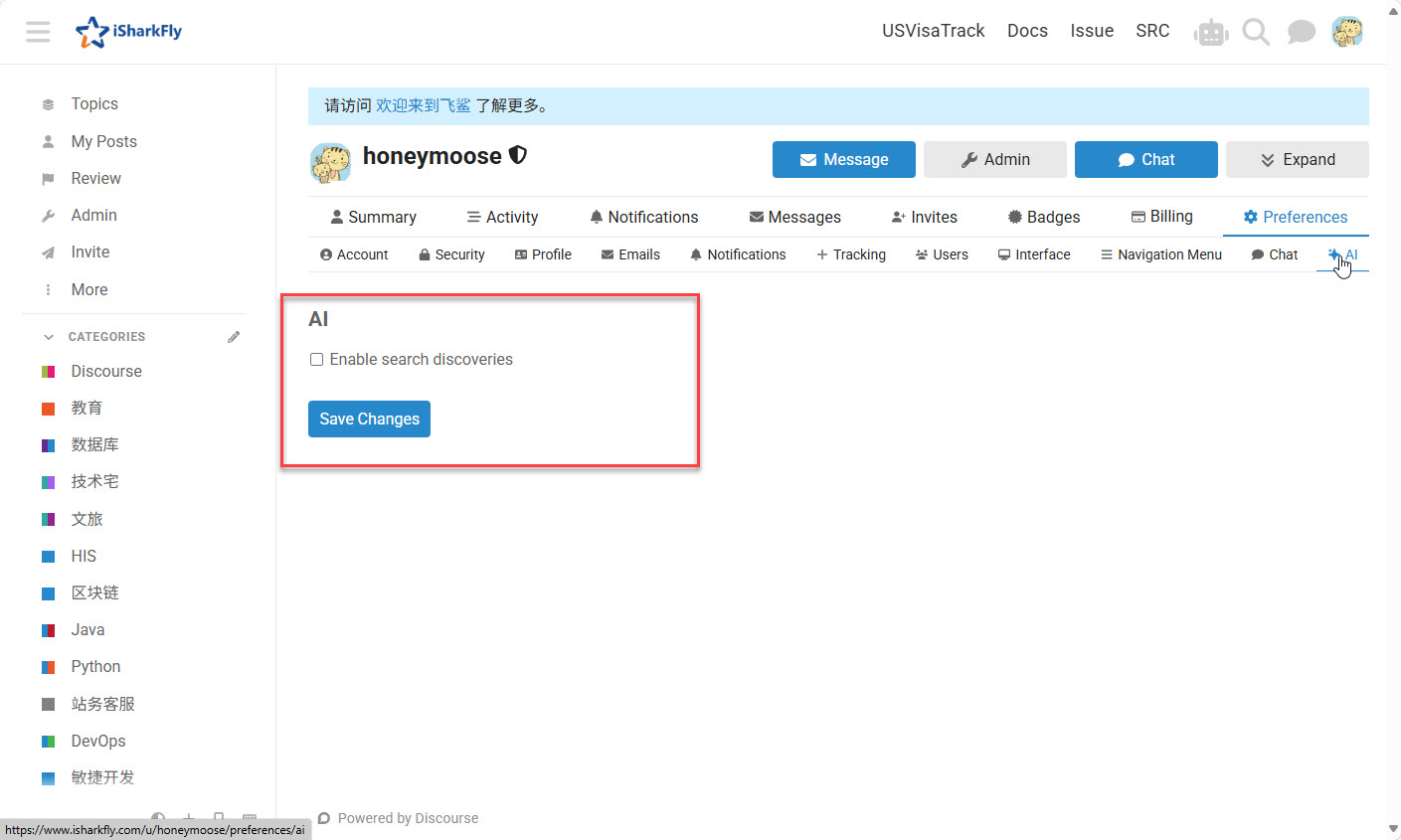Screen dimensions: 1401x840
Task: Click the pencil icon to edit categories
Action: pos(234,337)
